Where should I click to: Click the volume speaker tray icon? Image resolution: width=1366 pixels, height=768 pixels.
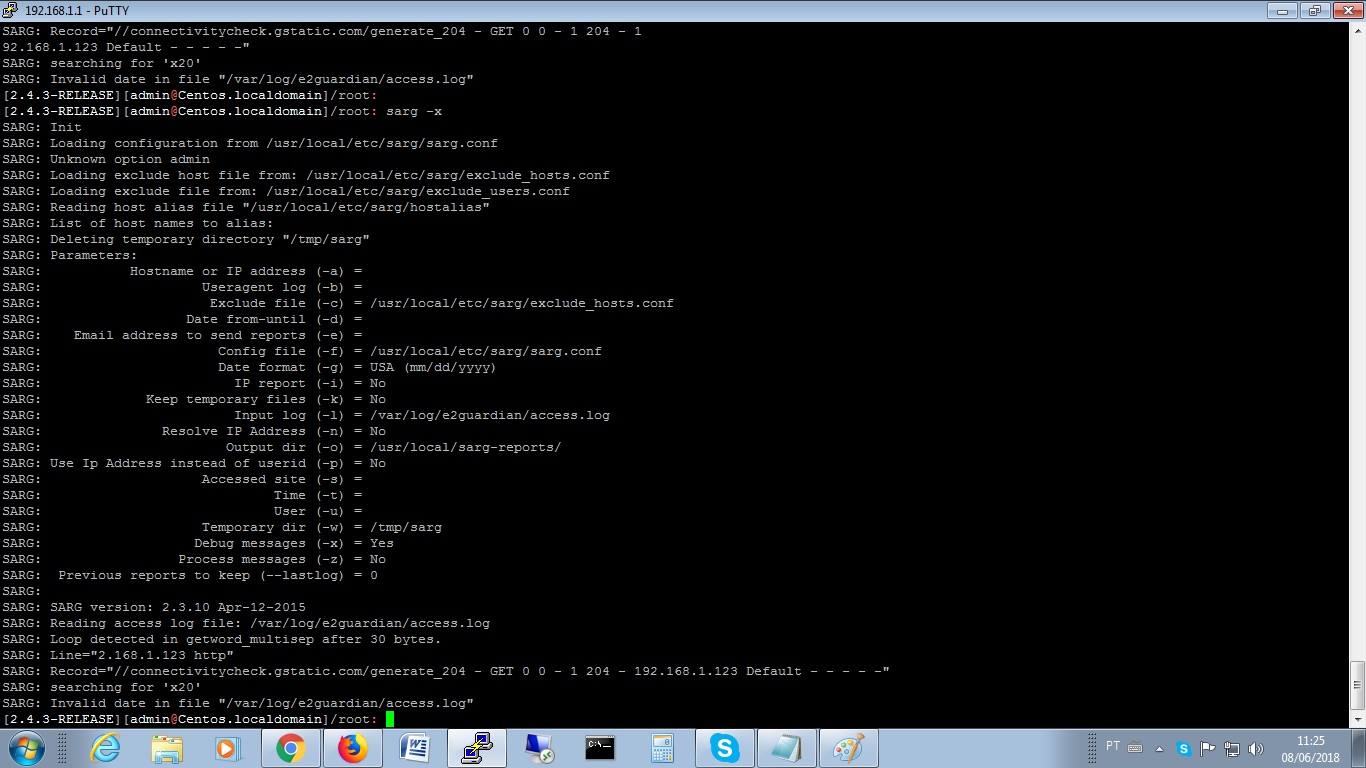pos(1256,748)
